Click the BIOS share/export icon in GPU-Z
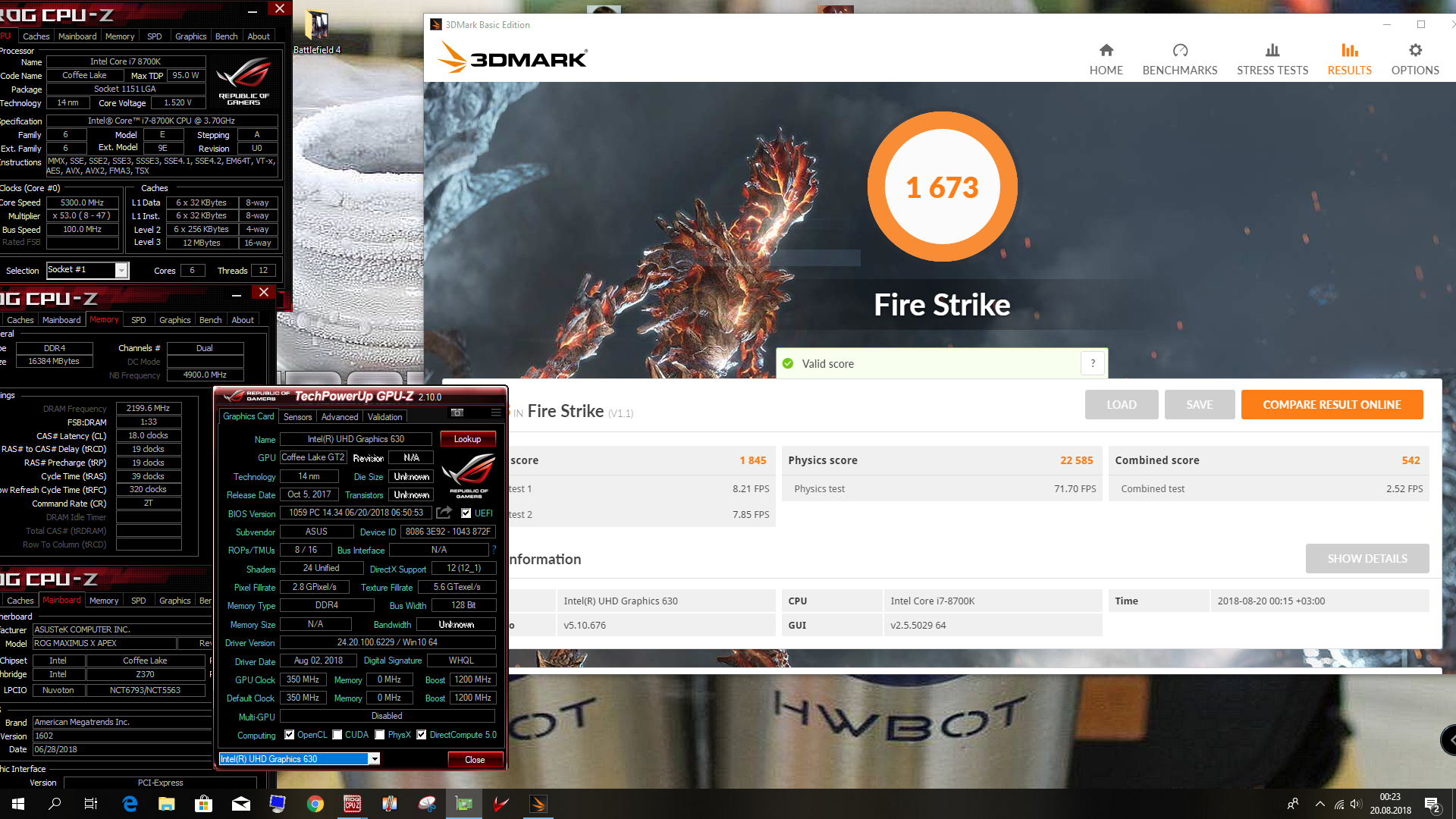 pyautogui.click(x=444, y=513)
